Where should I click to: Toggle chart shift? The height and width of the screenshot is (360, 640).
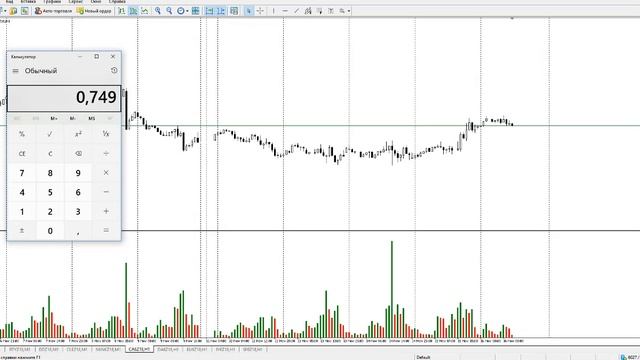coord(221,11)
